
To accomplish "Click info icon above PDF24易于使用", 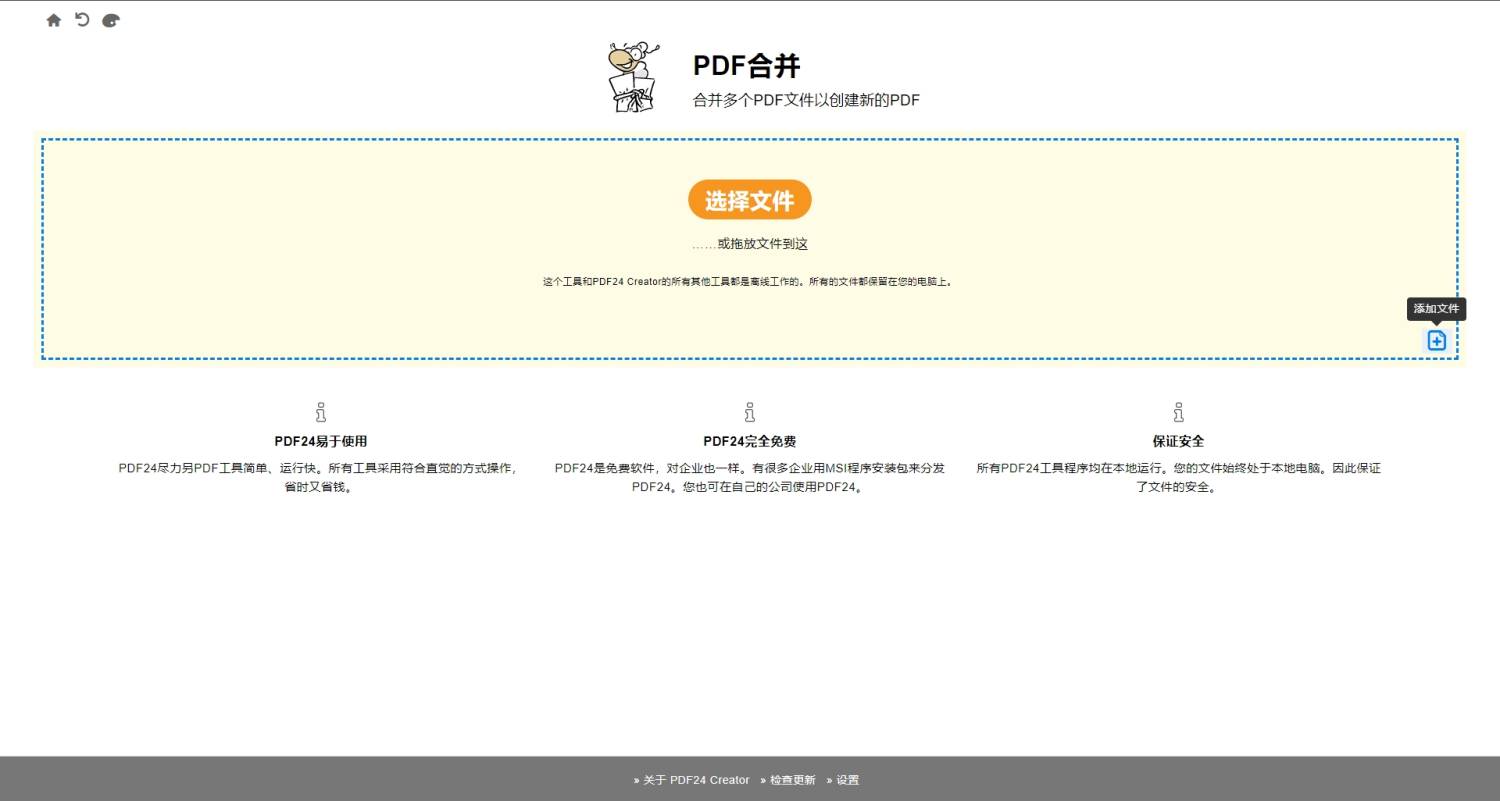I will [321, 412].
